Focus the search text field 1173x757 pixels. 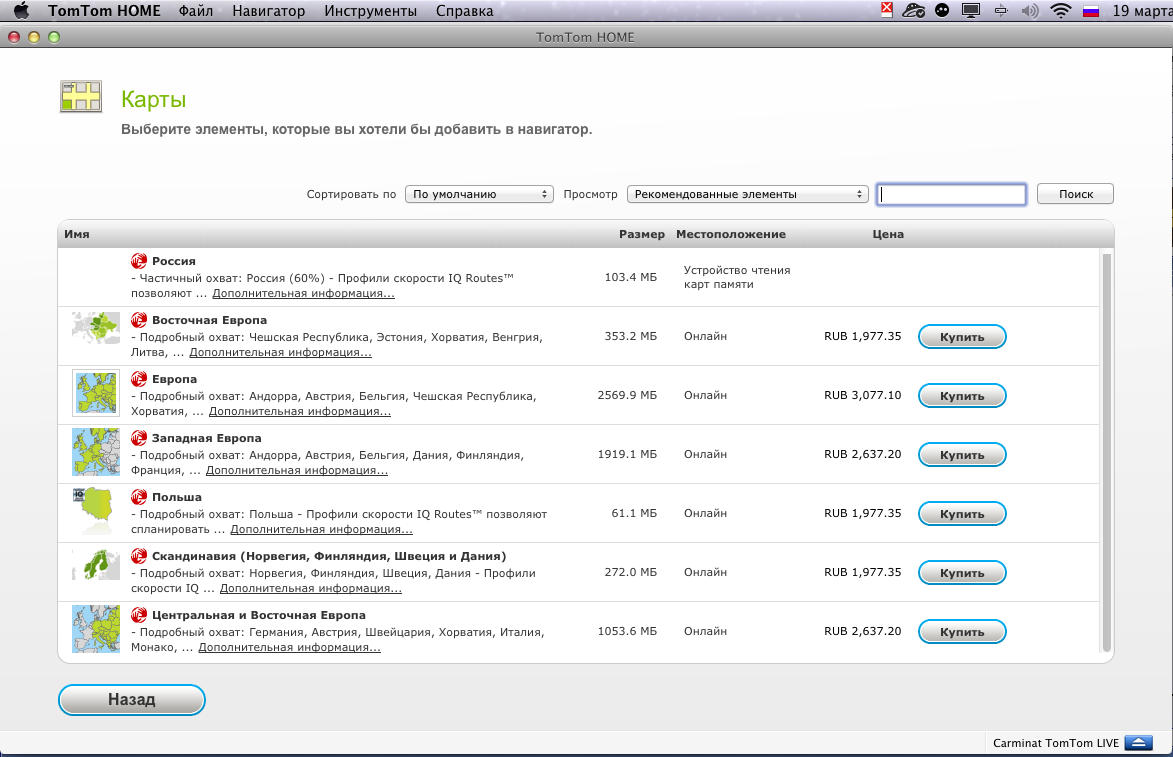pyautogui.click(x=951, y=195)
